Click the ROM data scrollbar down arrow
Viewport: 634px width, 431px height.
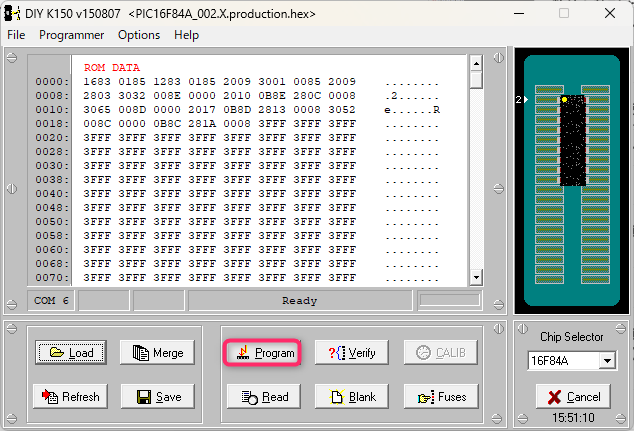[x=476, y=277]
